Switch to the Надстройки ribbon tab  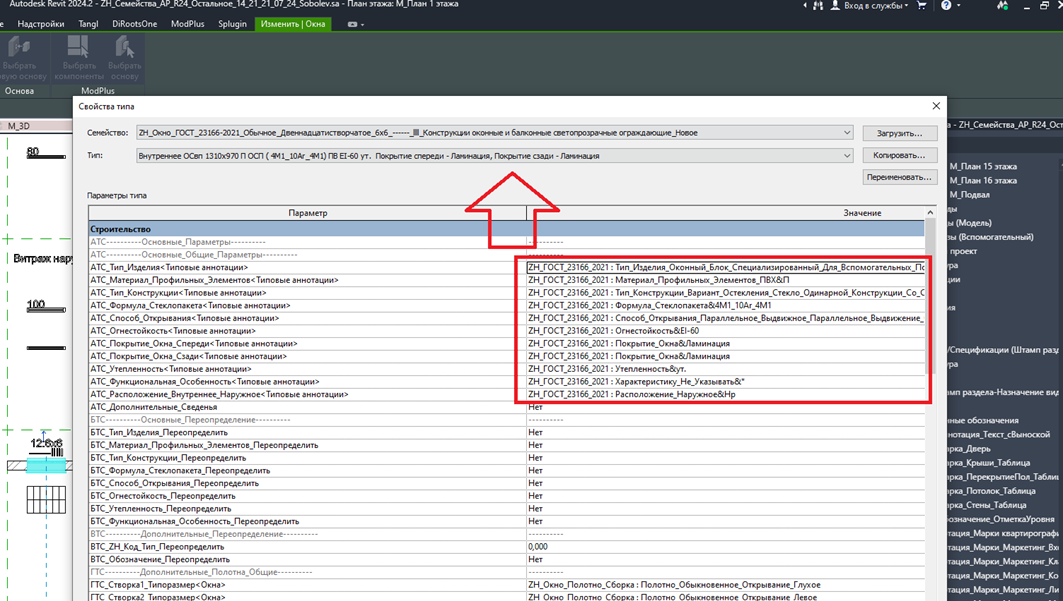(41, 24)
